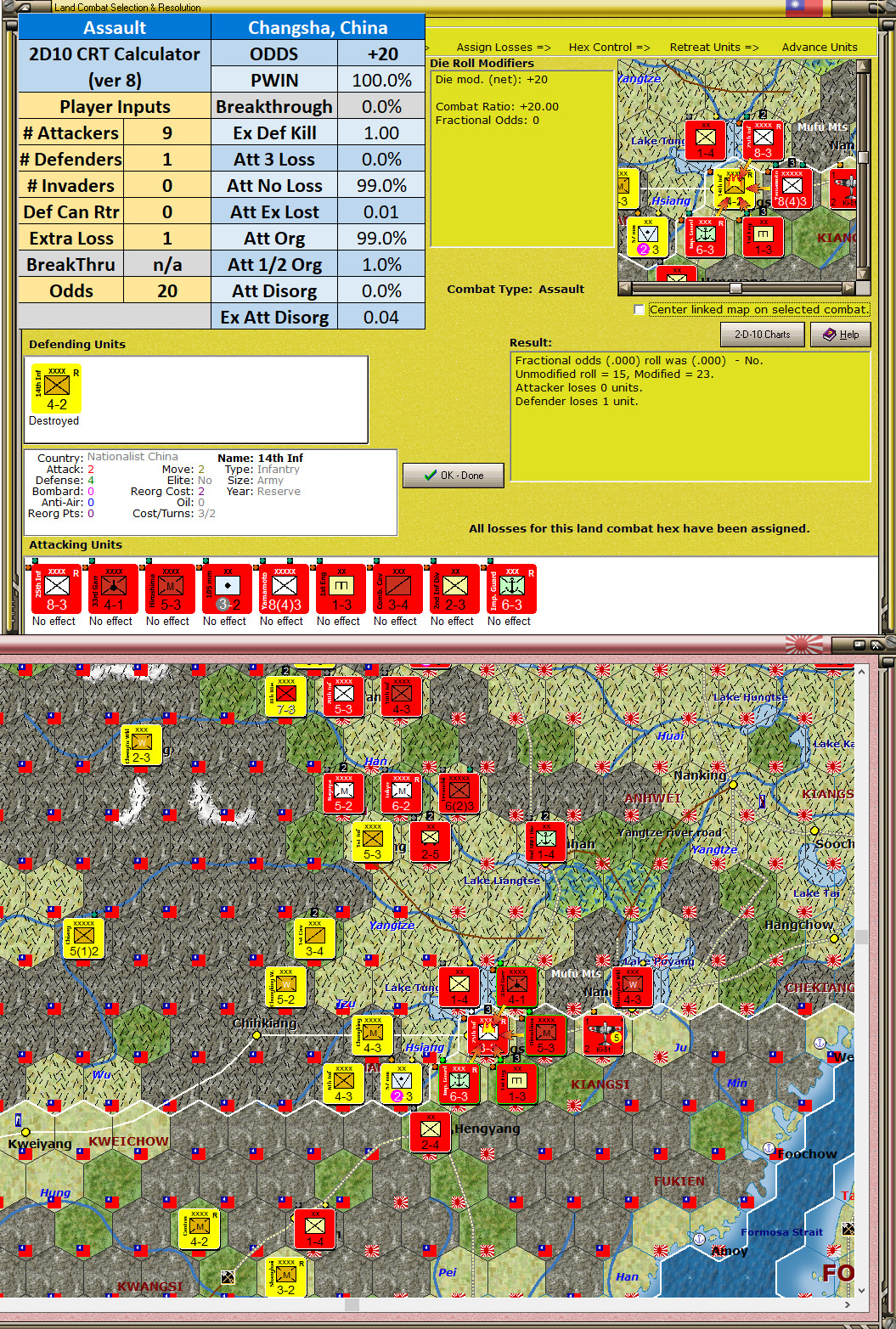Select the Yamamoto 8(4)3 HQ attacking unit
Image resolution: width=896 pixels, height=1329 pixels.
[284, 588]
